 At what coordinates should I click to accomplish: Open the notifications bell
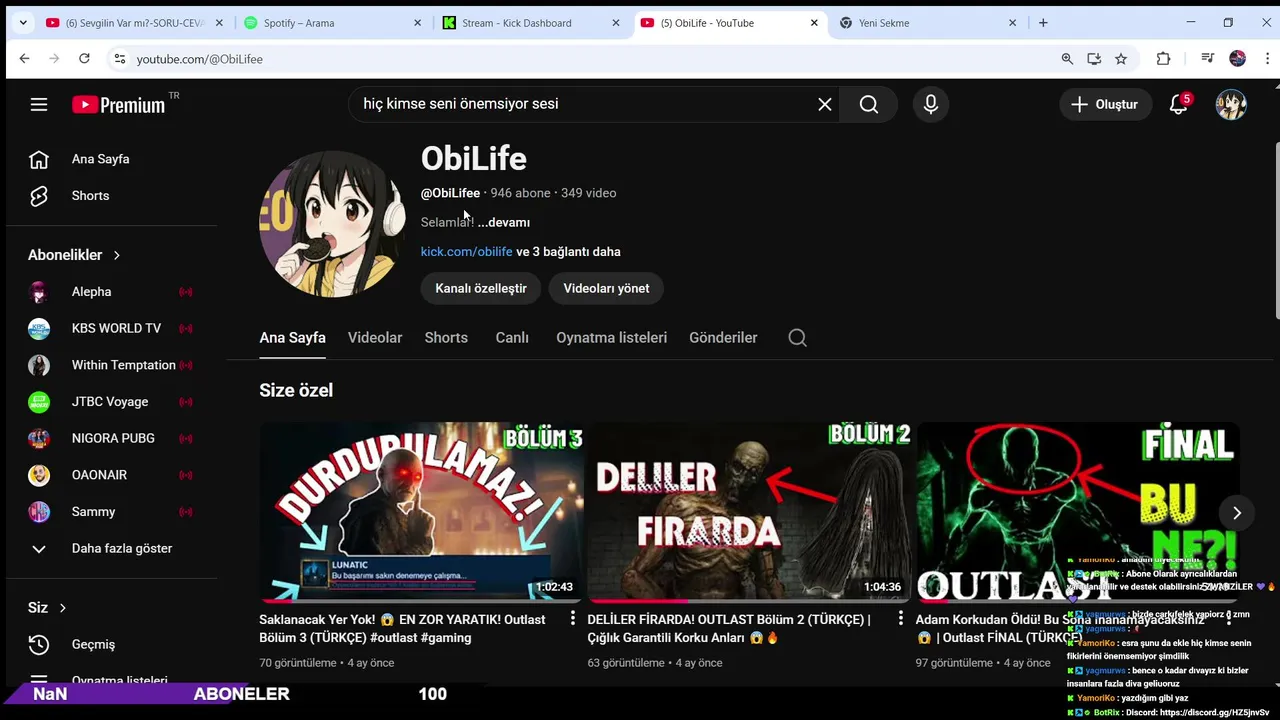1179,104
